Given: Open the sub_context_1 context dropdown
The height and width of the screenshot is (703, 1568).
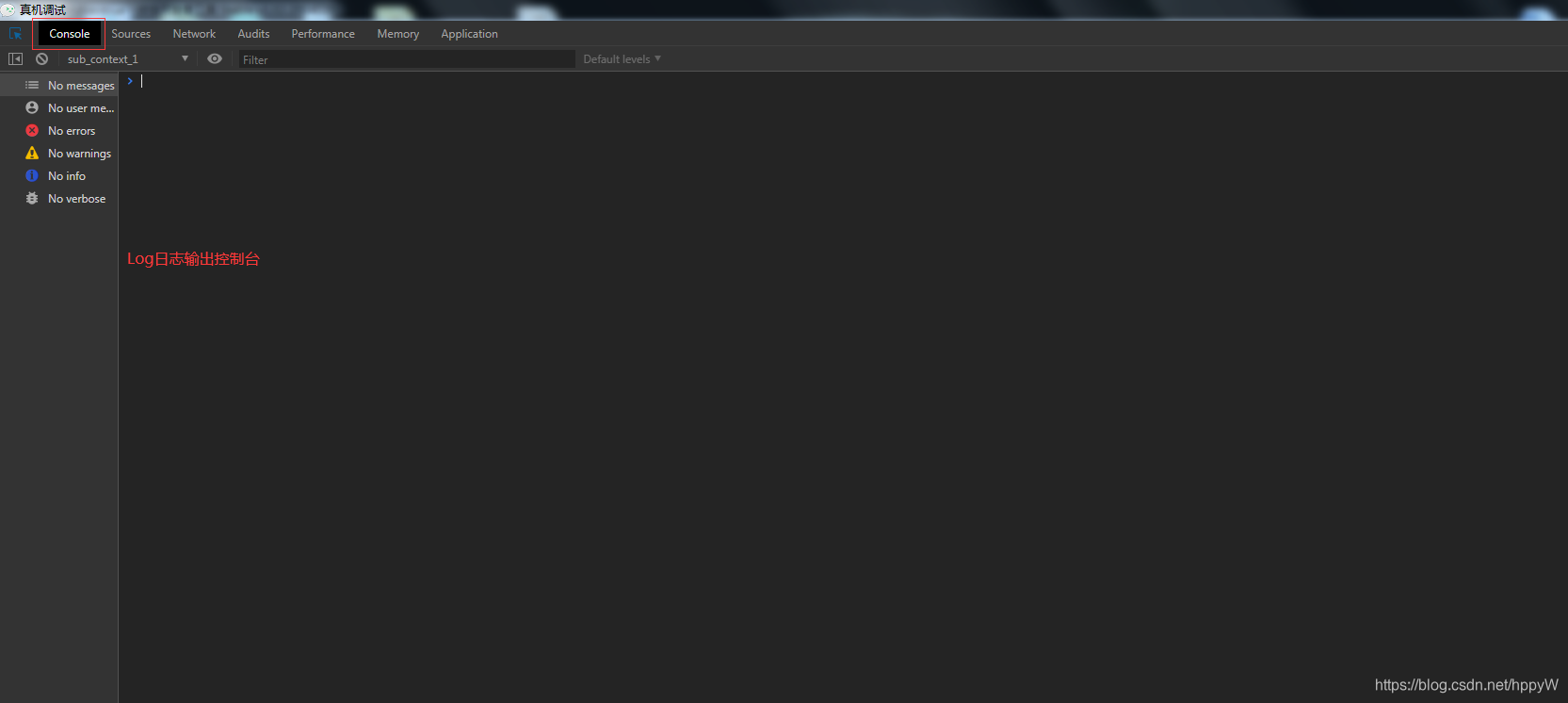Looking at the screenshot, I should pyautogui.click(x=127, y=59).
